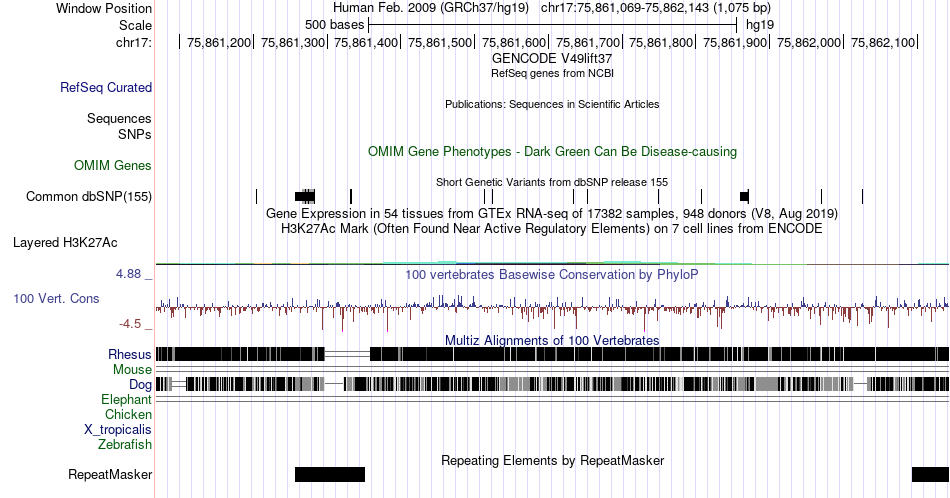Select the 75,861,400 ruler coordinate
The image size is (950, 498).
coord(366,42)
